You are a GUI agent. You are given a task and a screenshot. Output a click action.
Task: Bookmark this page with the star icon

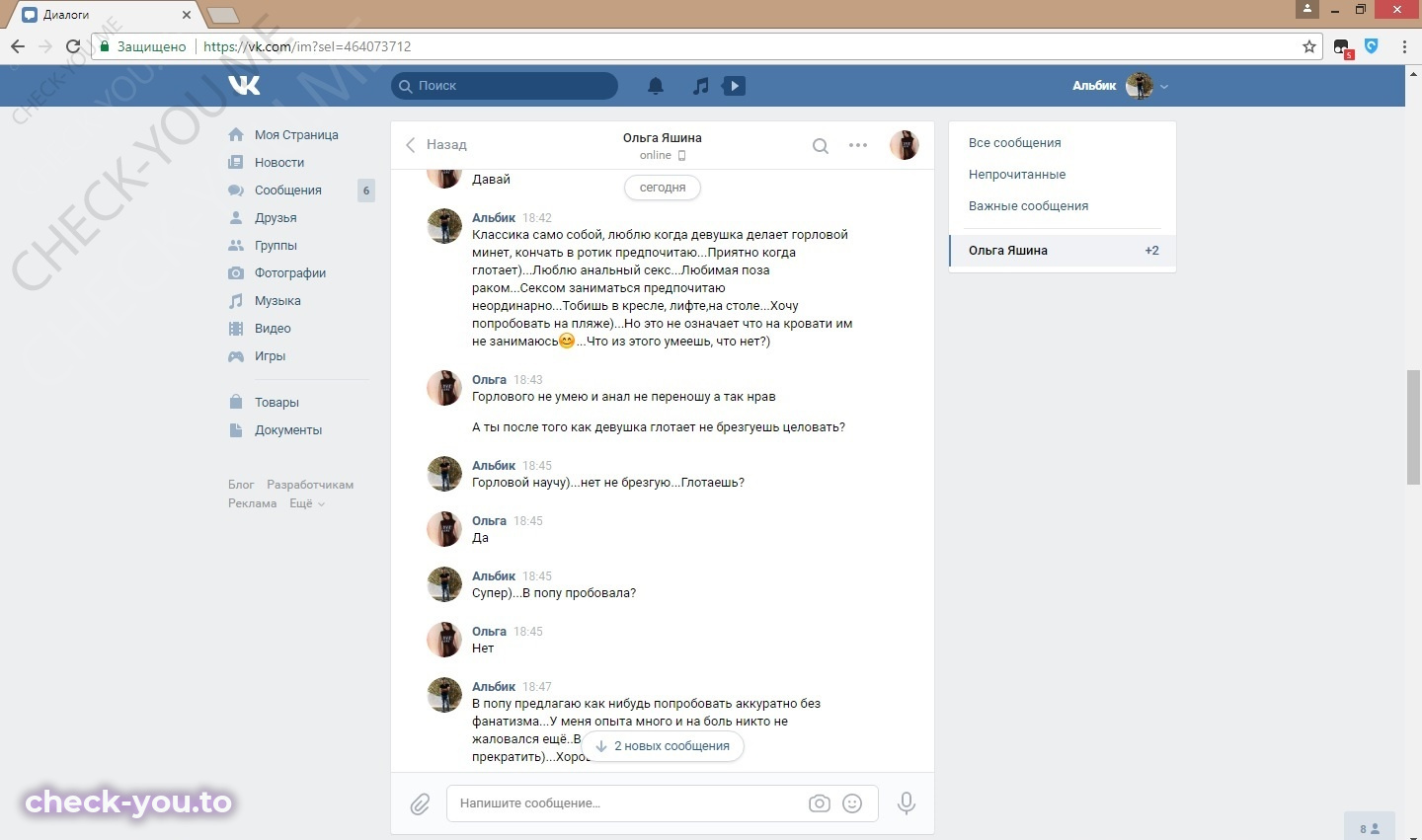coord(1309,46)
